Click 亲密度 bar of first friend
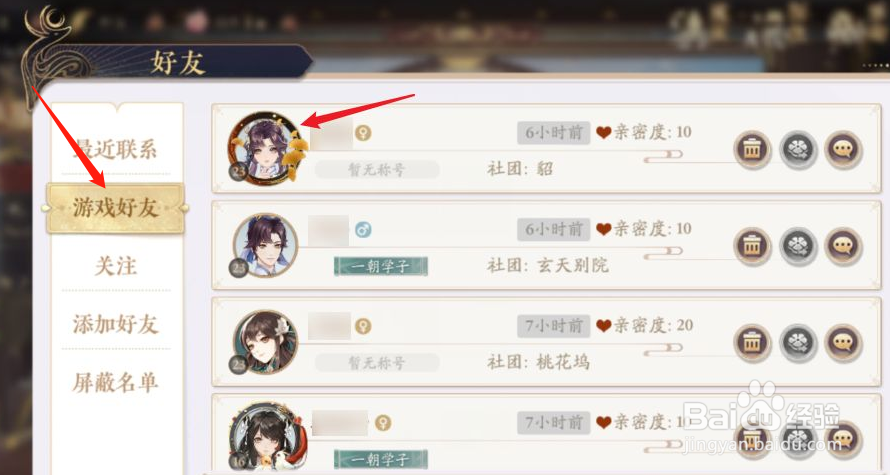This screenshot has height=475, width=890. coord(663,155)
